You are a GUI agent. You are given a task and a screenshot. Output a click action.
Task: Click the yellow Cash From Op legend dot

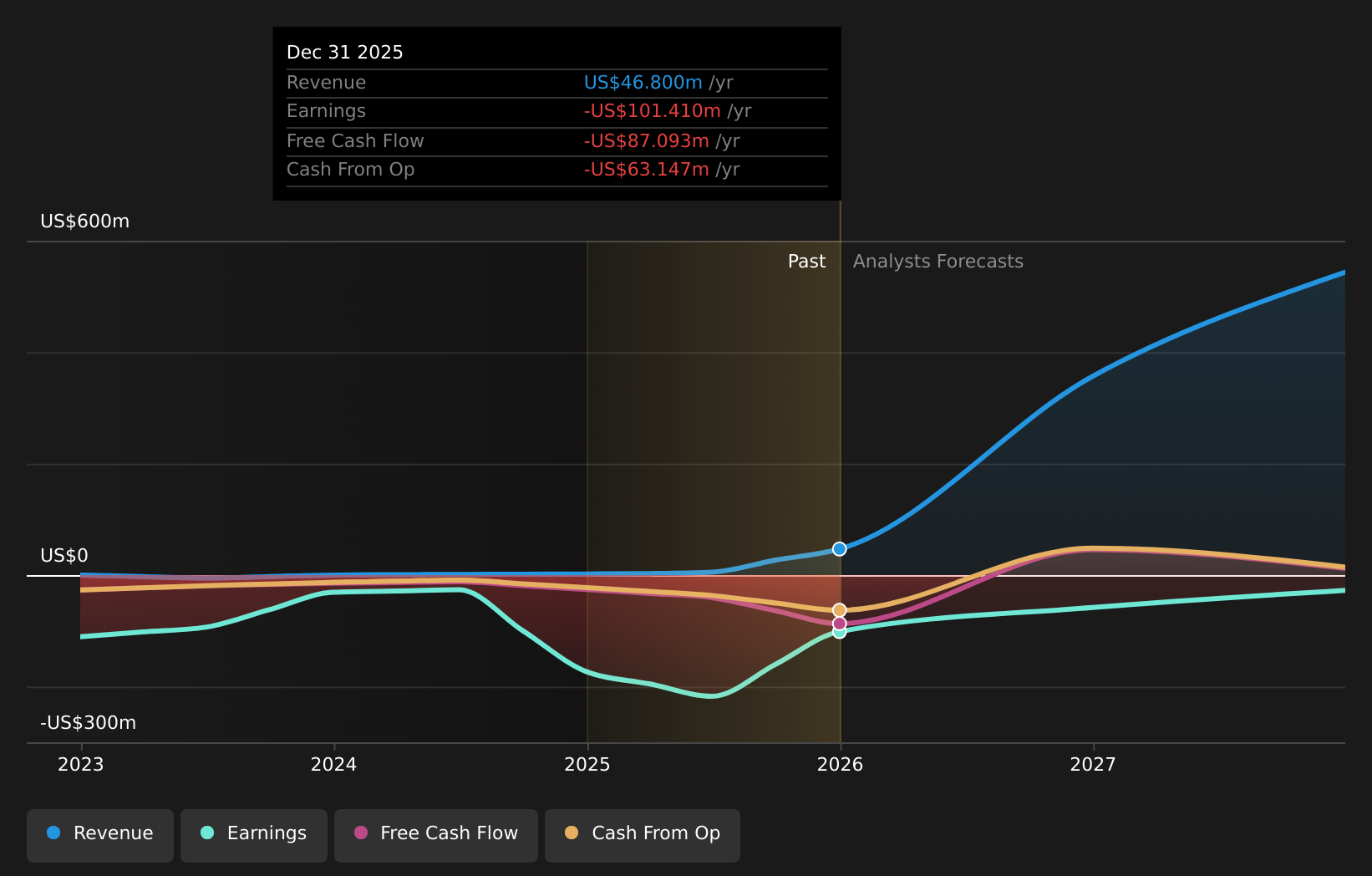click(570, 833)
